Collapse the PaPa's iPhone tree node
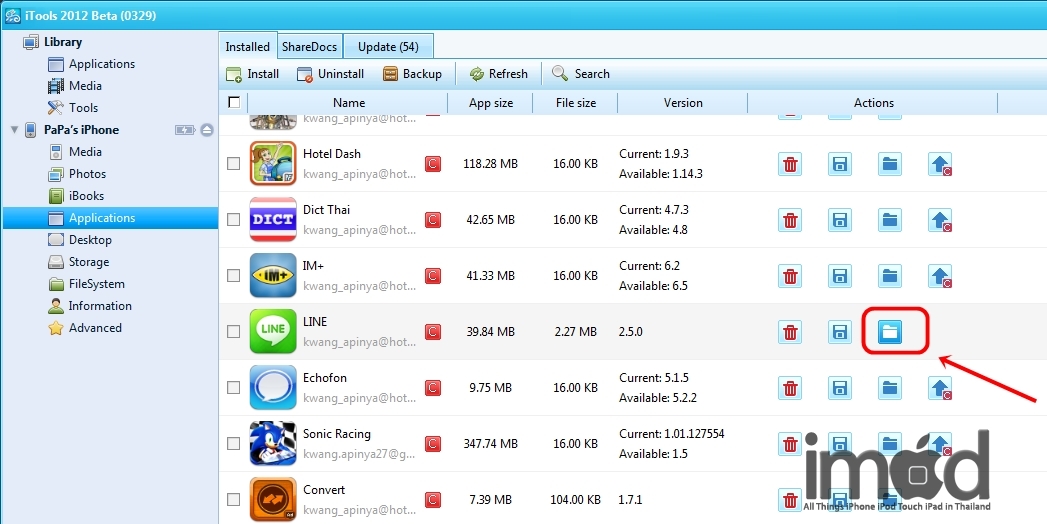 [13, 130]
